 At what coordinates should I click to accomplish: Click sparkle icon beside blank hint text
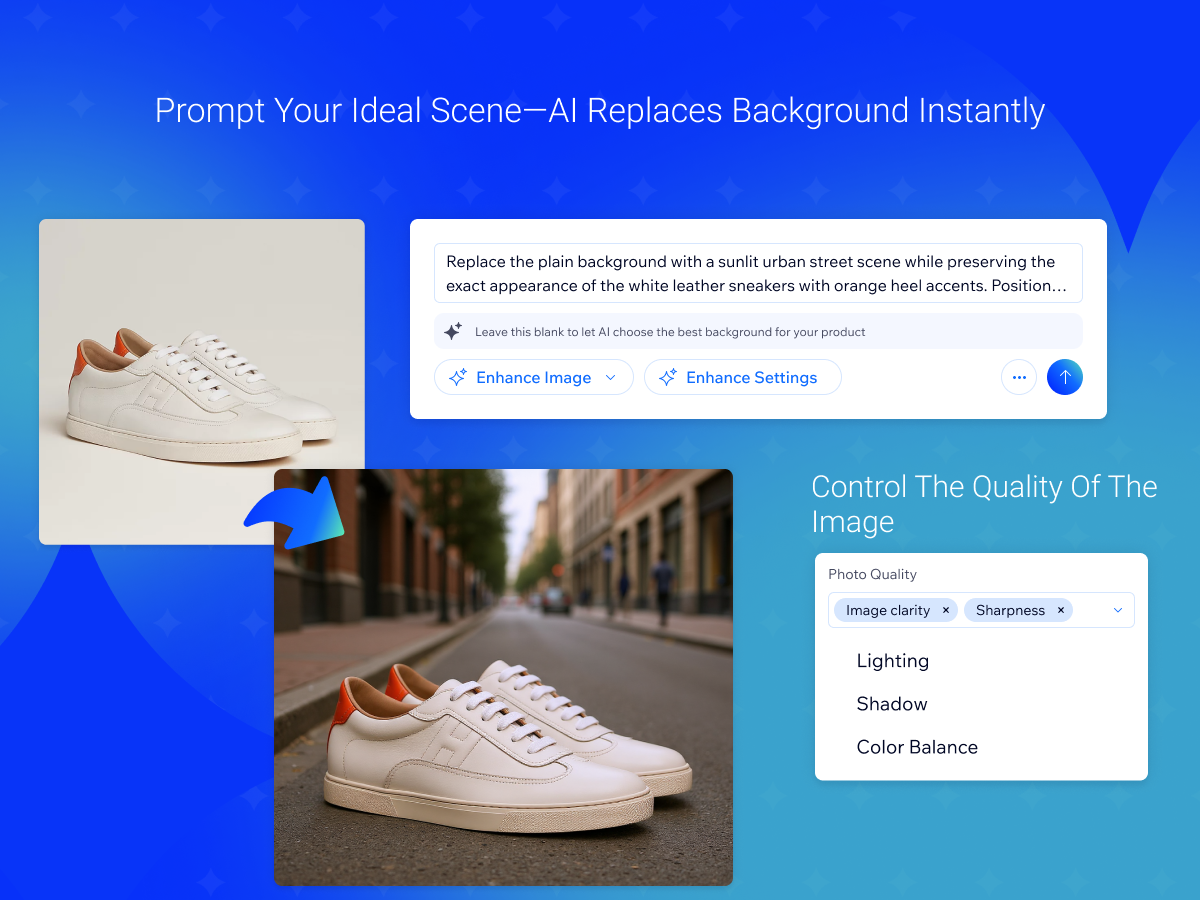pos(453,331)
